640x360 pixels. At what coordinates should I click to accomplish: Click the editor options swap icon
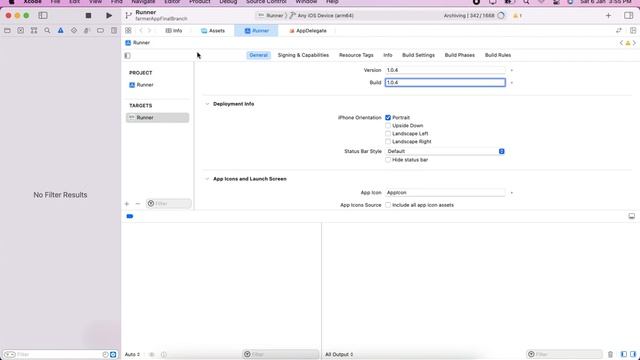point(619,31)
